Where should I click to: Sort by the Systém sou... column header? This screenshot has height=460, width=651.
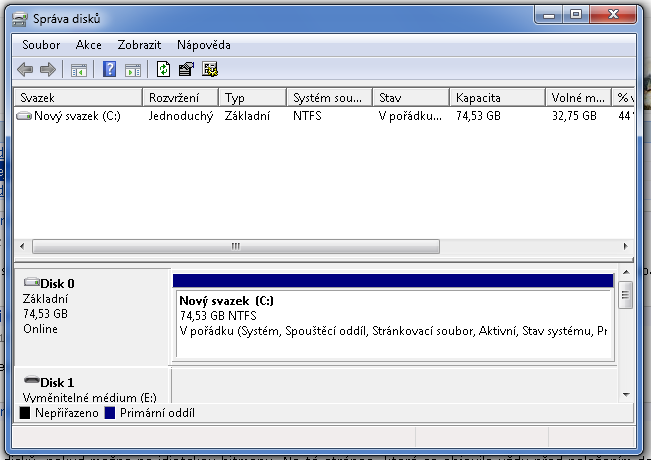pos(330,98)
